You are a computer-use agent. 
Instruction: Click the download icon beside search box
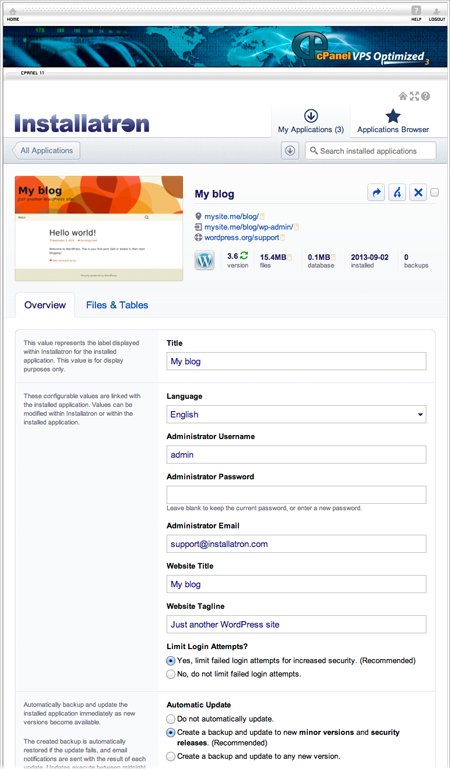click(290, 151)
